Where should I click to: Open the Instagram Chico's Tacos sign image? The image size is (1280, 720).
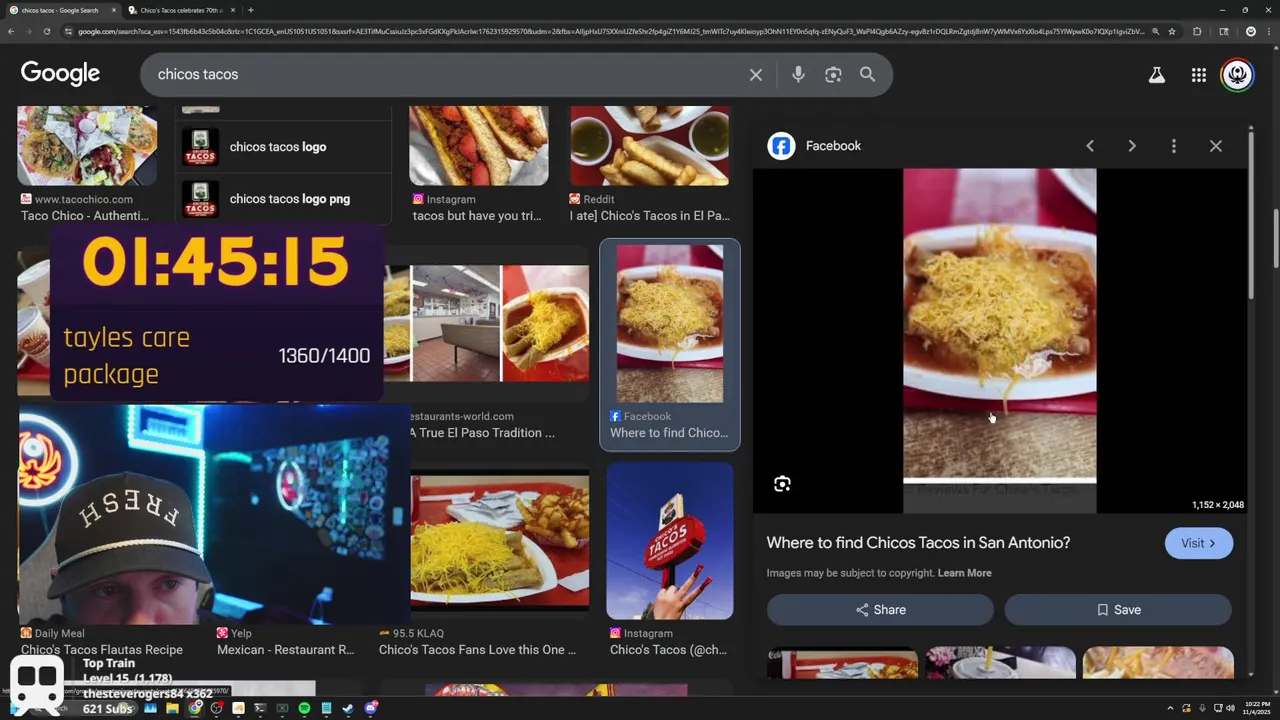pyautogui.click(x=670, y=541)
